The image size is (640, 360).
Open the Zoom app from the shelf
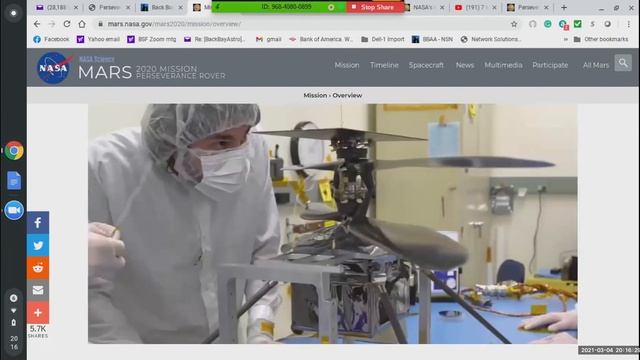coord(14,210)
